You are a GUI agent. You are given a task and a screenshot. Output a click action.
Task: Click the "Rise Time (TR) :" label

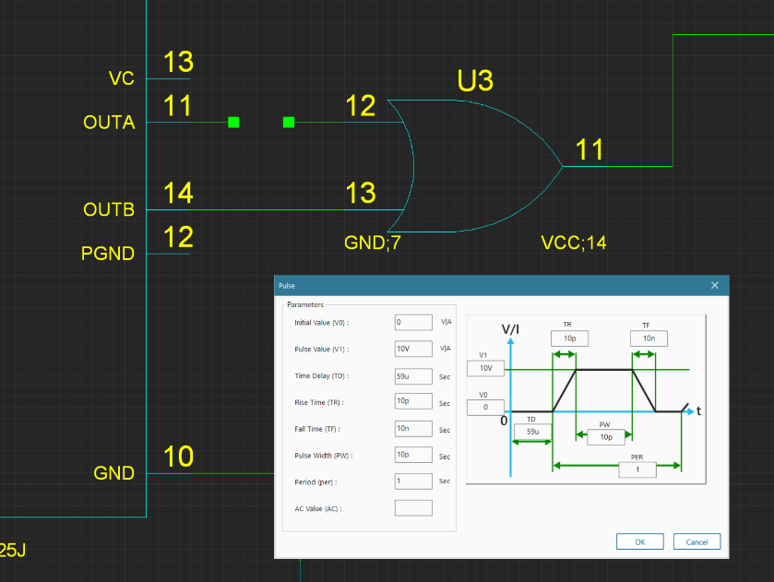pyautogui.click(x=319, y=403)
